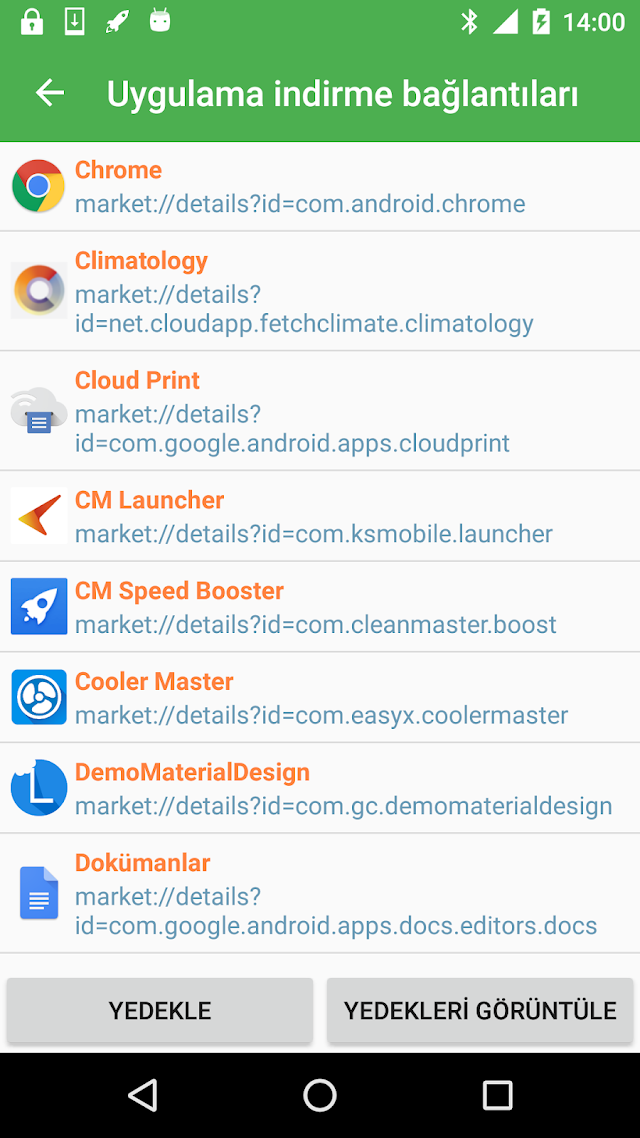
Task: Tap the CM Launcher arrow icon
Action: 38,515
